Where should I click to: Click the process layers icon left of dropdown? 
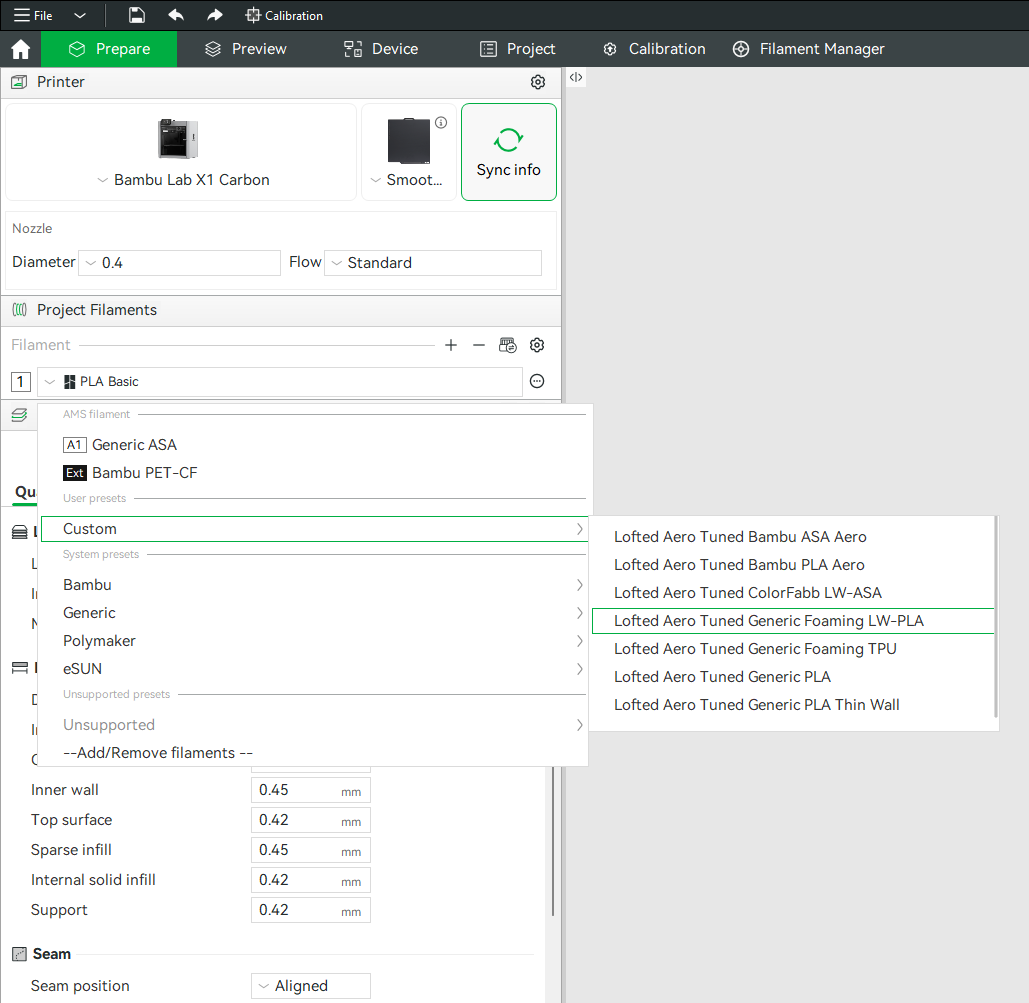[19, 416]
